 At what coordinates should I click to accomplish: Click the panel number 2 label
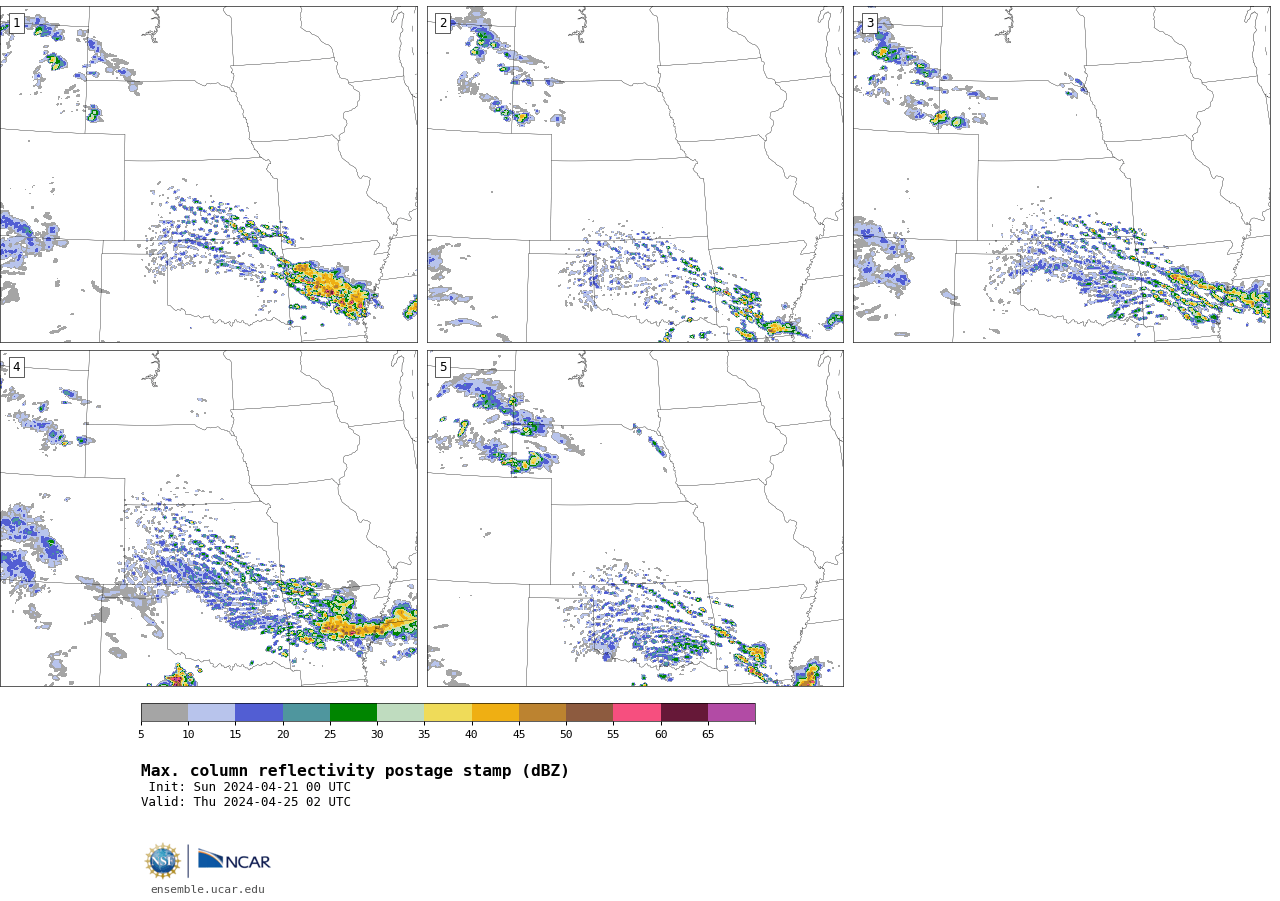(x=443, y=23)
